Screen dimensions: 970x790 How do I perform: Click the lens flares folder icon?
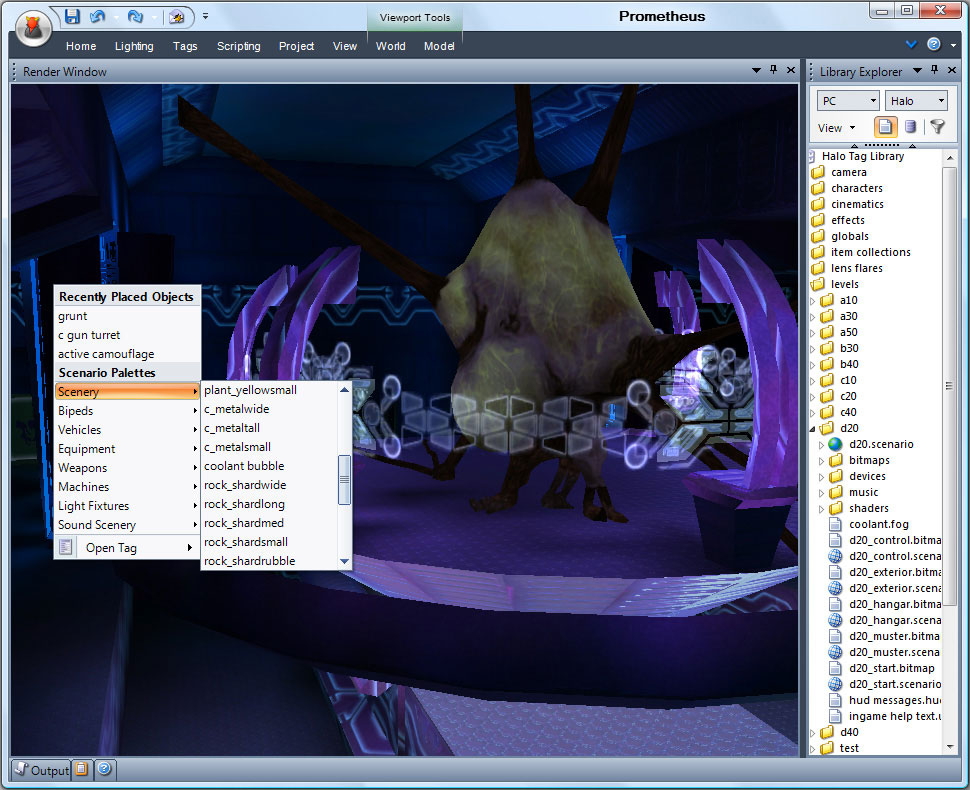click(x=818, y=268)
